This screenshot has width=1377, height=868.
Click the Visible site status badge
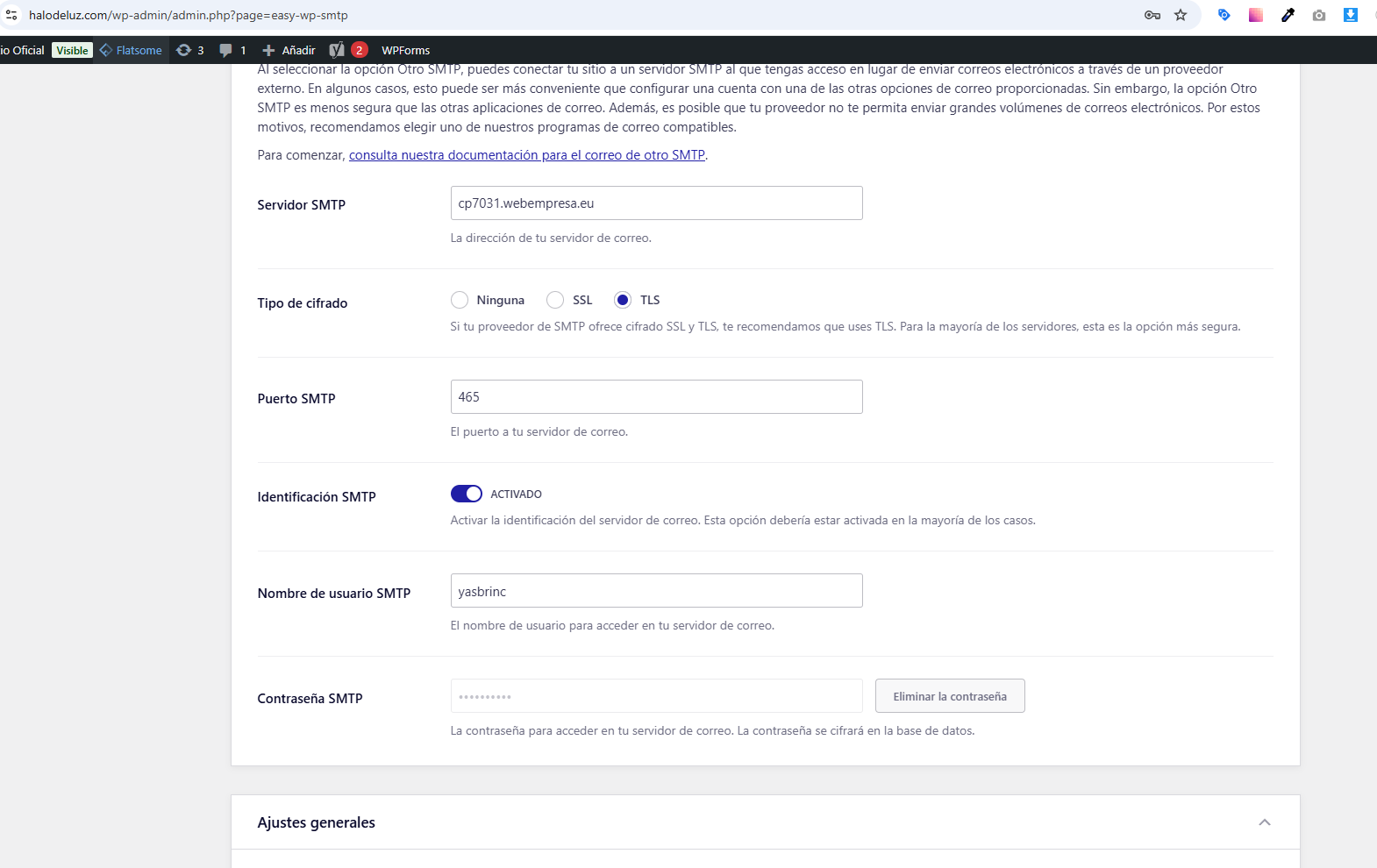72,50
